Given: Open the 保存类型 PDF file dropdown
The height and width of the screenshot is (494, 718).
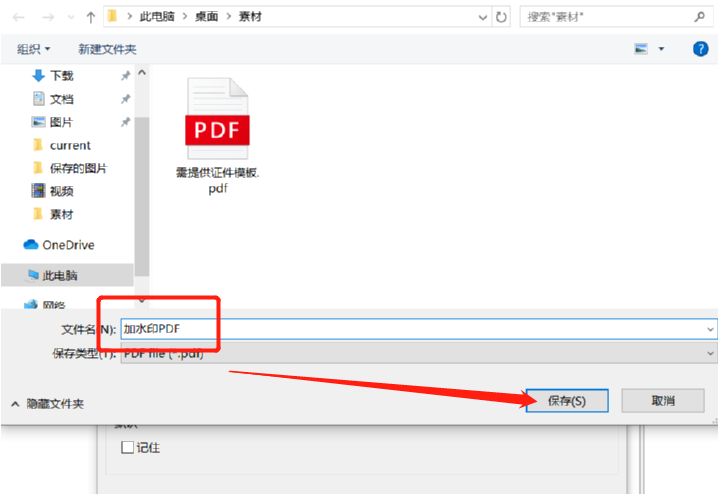Looking at the screenshot, I should pos(418,353).
